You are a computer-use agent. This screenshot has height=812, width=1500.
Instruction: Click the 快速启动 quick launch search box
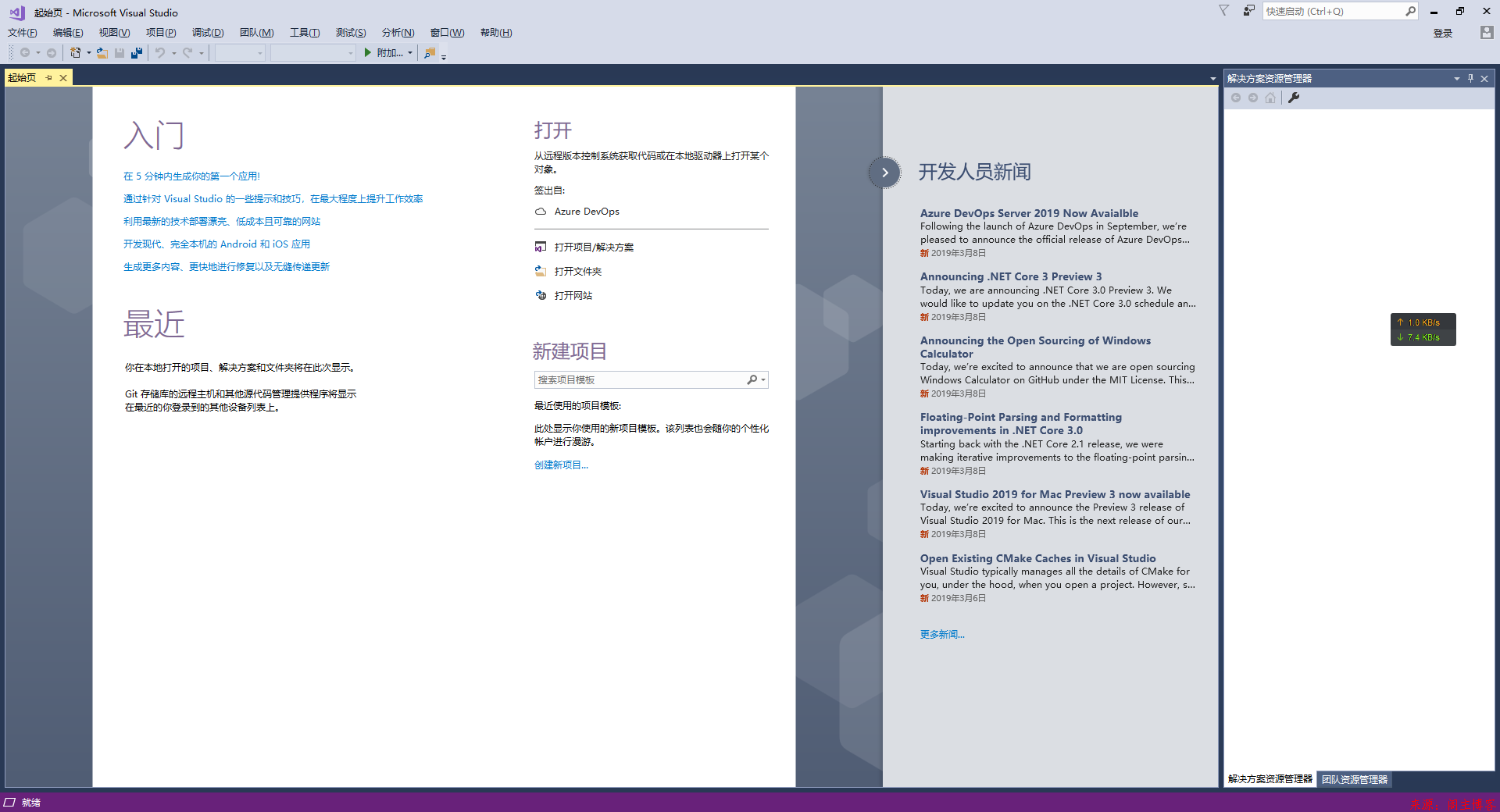1332,12
